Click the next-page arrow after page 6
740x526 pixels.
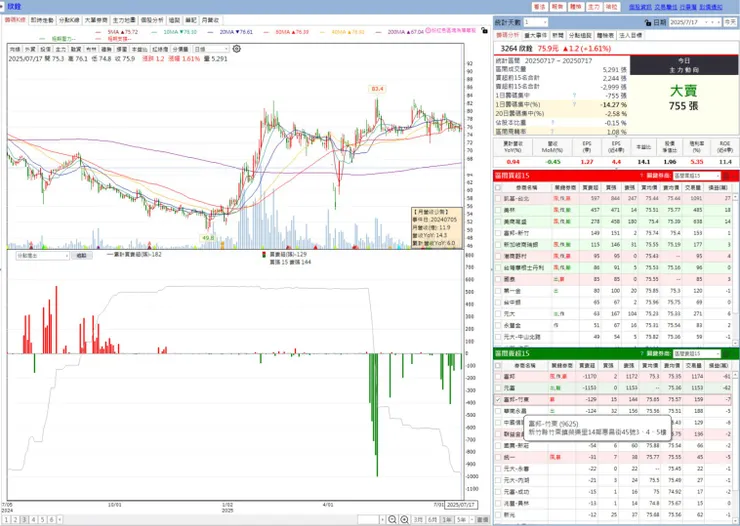tap(60, 519)
